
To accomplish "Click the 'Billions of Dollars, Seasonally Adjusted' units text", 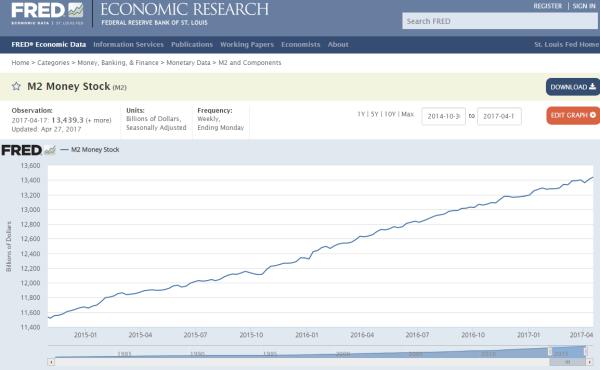I will (156, 123).
